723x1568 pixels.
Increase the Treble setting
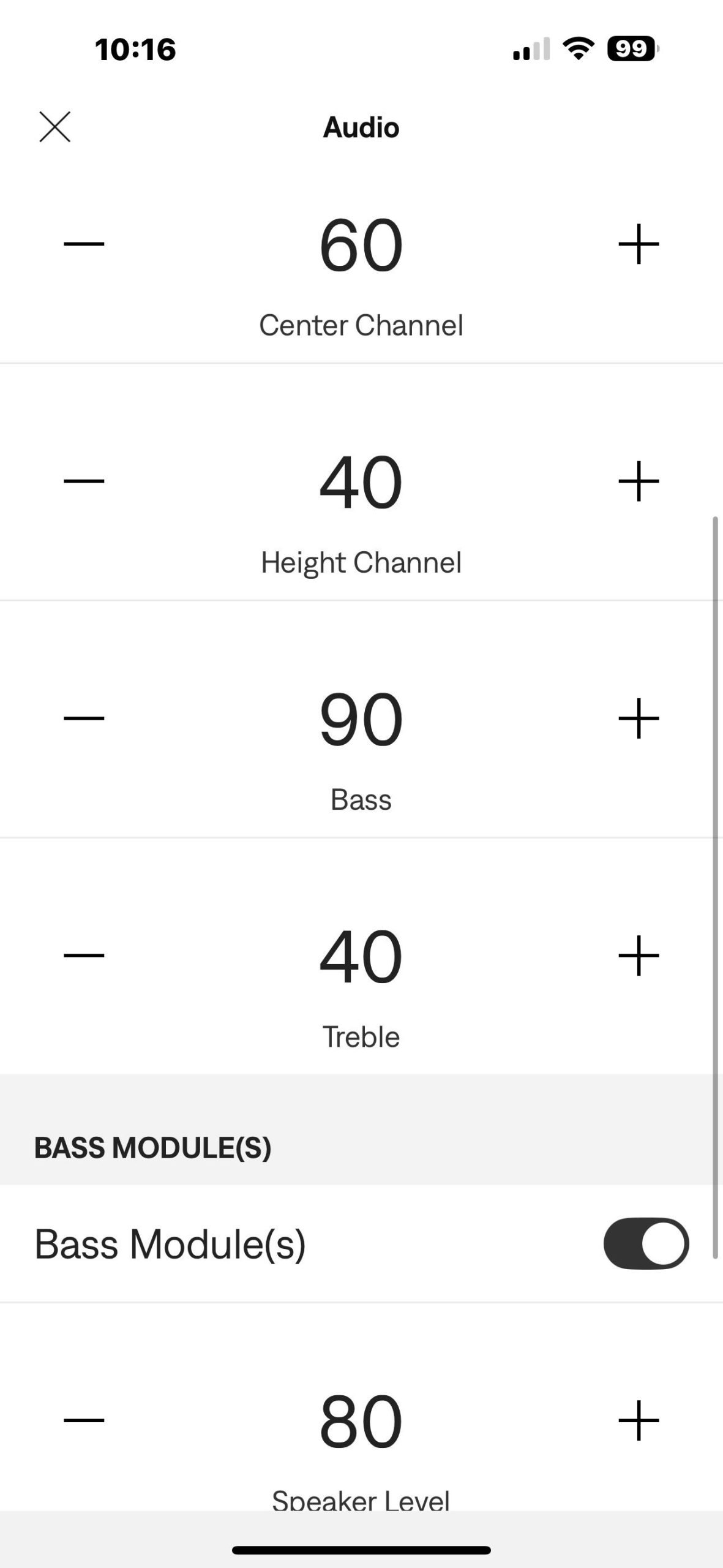point(639,955)
